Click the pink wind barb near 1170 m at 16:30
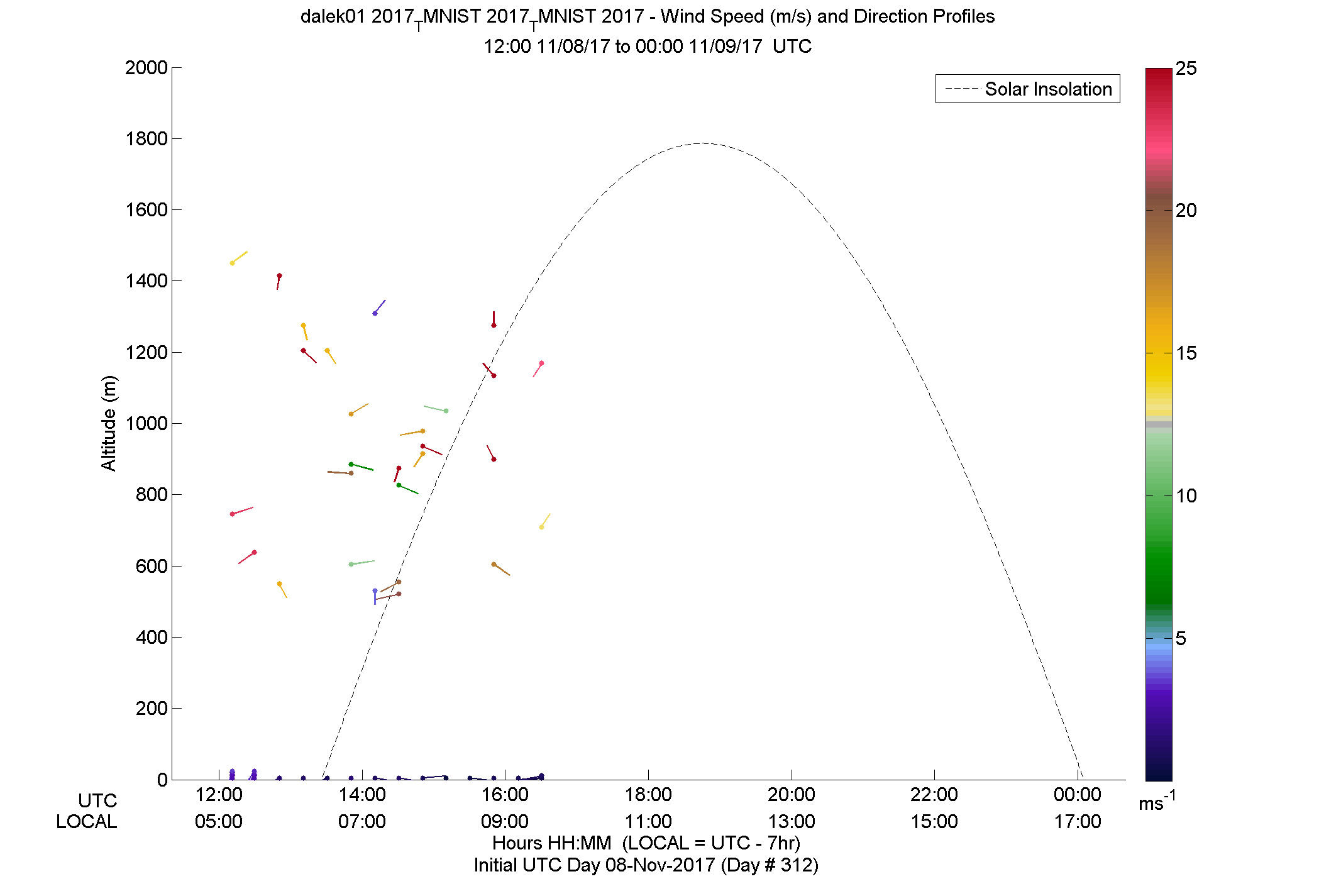1319x896 pixels. pos(538,369)
